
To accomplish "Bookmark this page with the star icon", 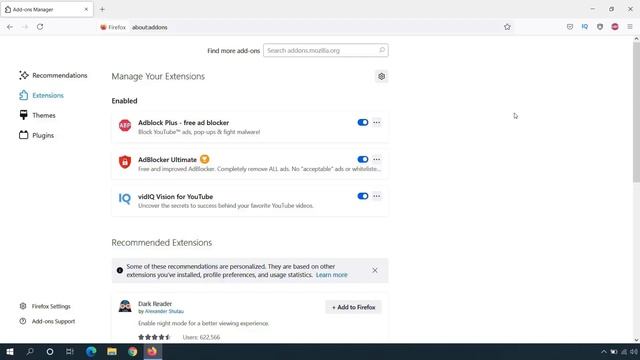I will tap(507, 27).
